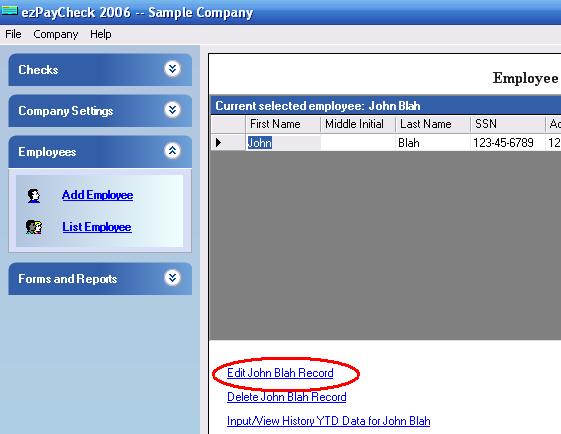Click Delete John Blah Record link
This screenshot has width=561, height=434.
coord(287,397)
